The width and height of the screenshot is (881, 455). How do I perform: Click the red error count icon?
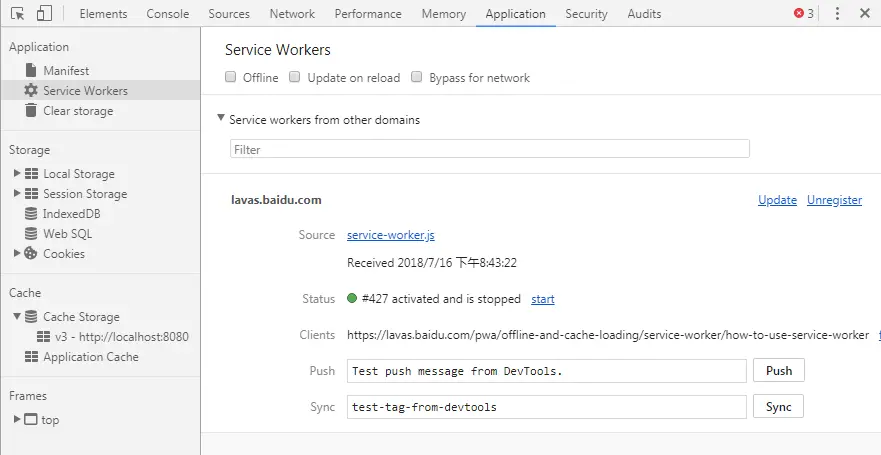pos(799,14)
